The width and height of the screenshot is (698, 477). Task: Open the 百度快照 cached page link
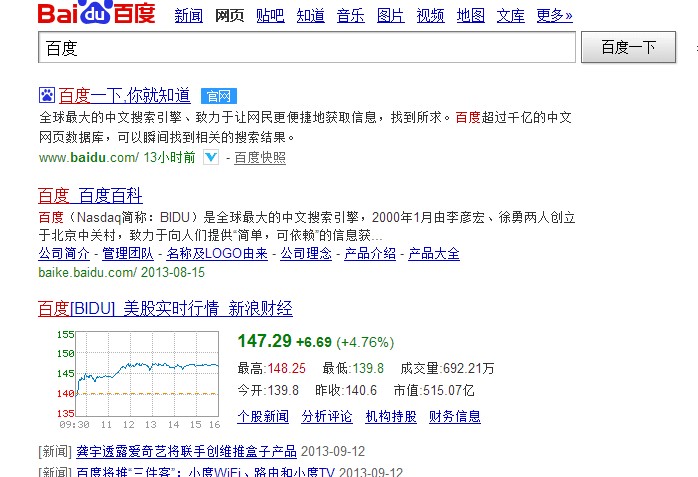click(260, 158)
